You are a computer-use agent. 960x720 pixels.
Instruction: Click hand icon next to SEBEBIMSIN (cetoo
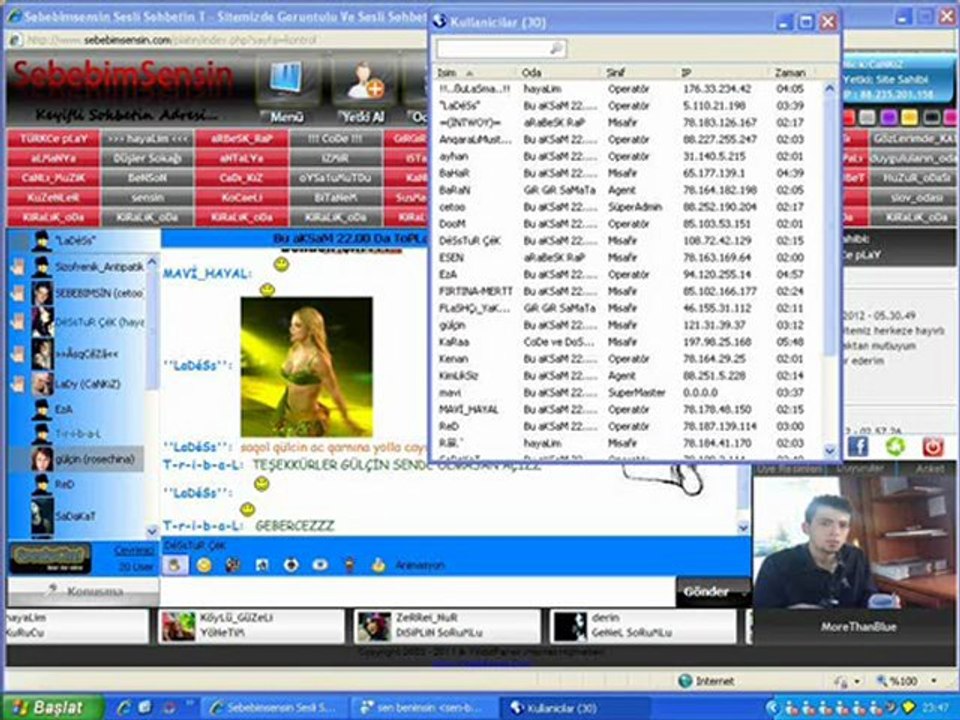[x=18, y=294]
